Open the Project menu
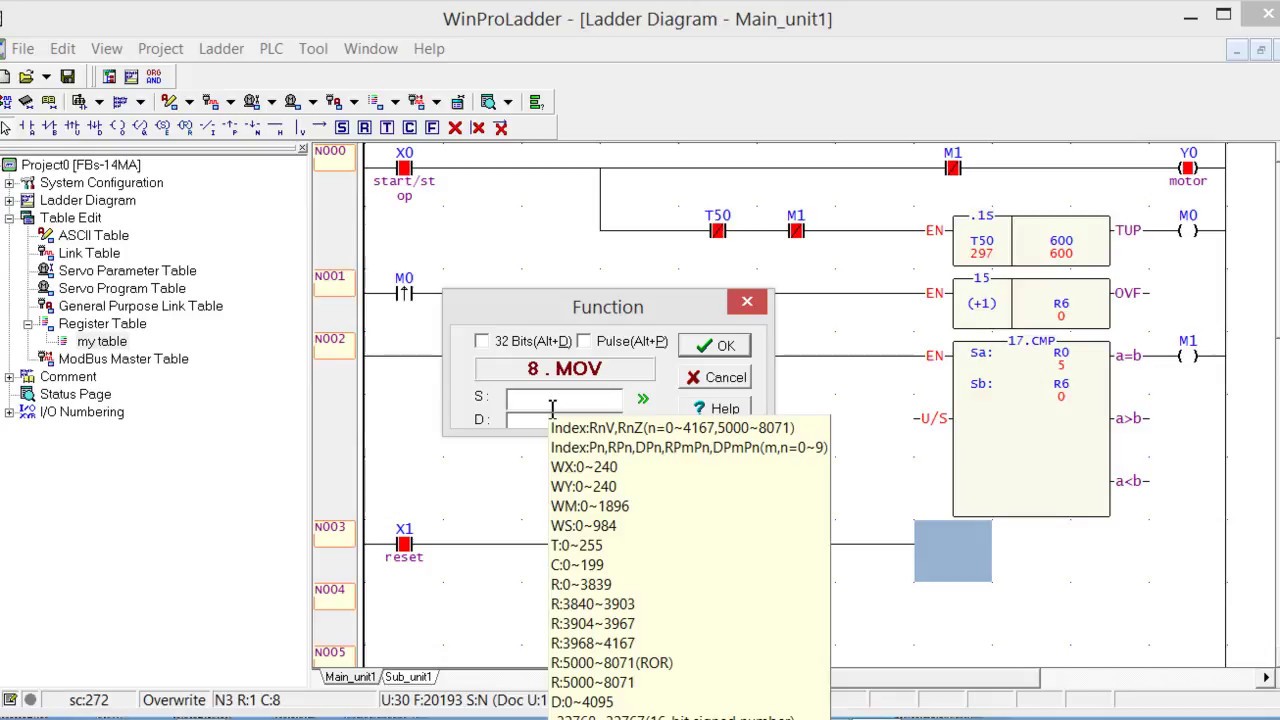This screenshot has height=720, width=1280. tap(160, 48)
